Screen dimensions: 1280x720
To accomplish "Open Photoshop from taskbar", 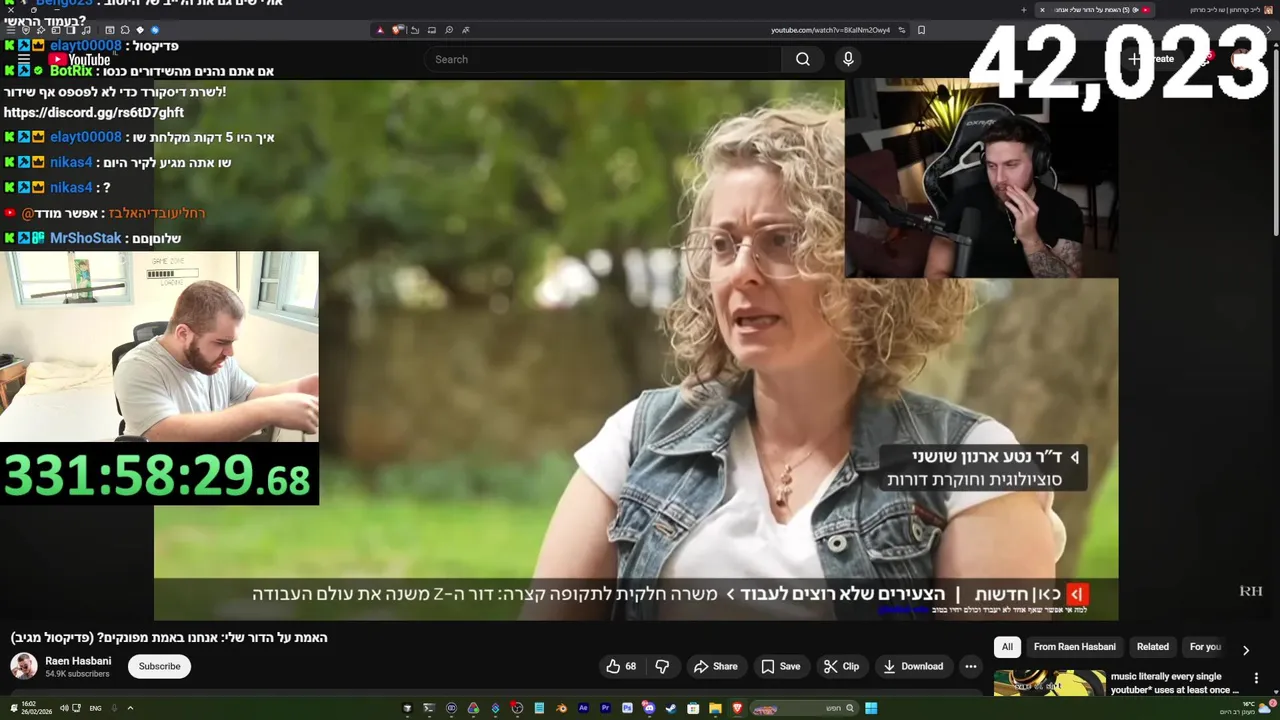I will point(627,708).
